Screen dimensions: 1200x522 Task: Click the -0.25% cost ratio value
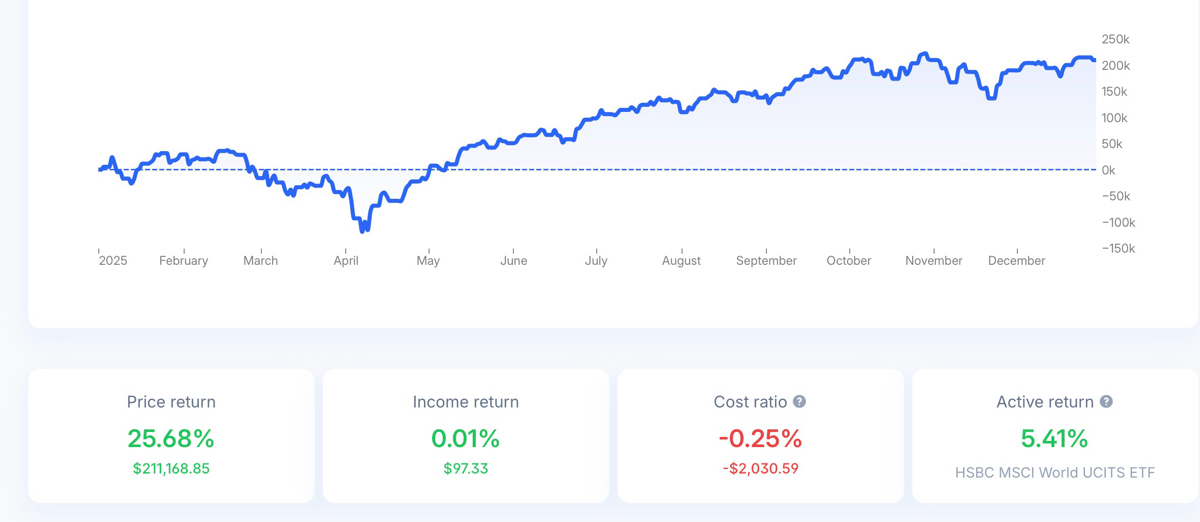[760, 438]
